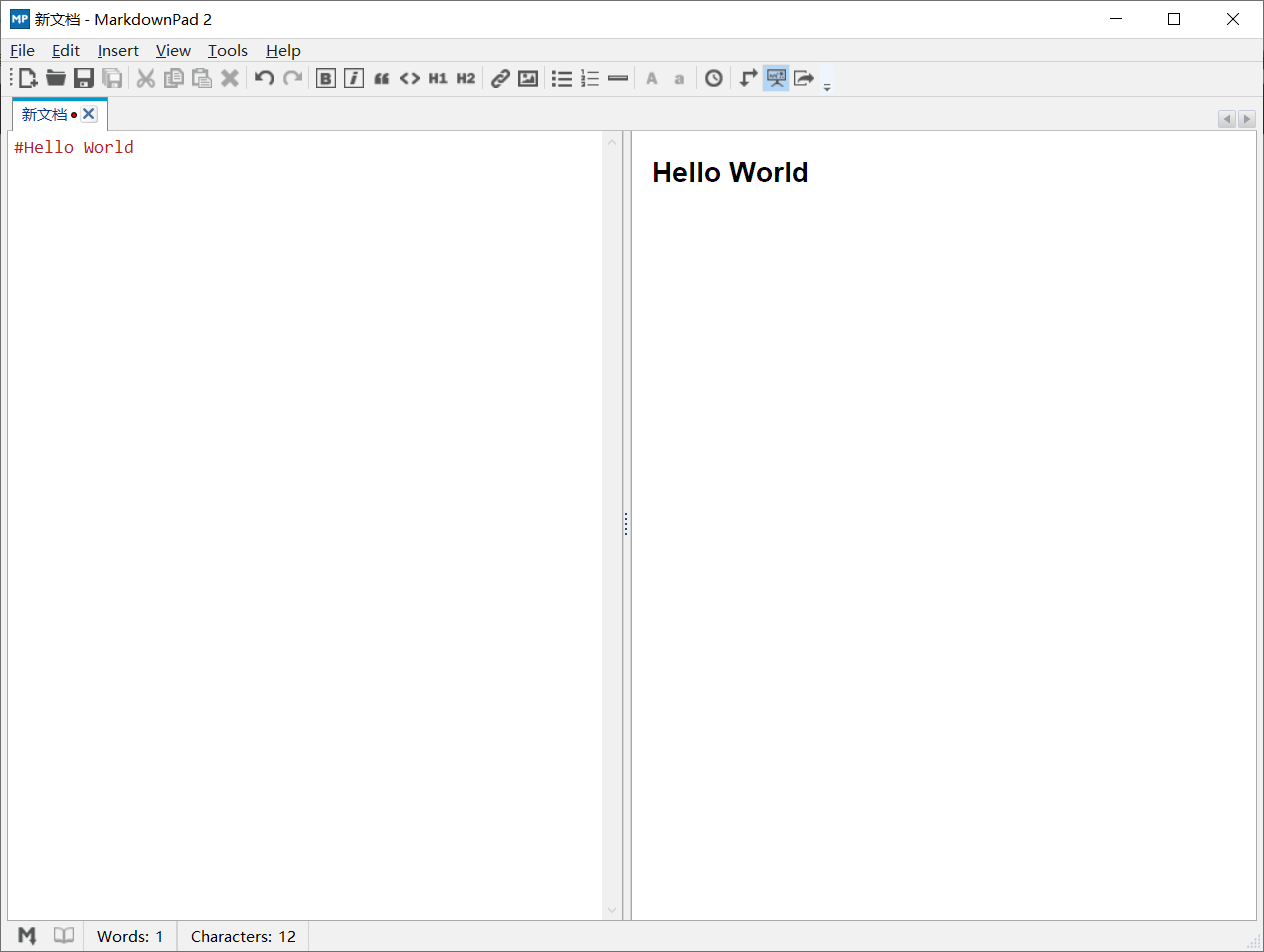Click the editor scrollbar up arrow
This screenshot has height=952, width=1264.
pos(613,142)
